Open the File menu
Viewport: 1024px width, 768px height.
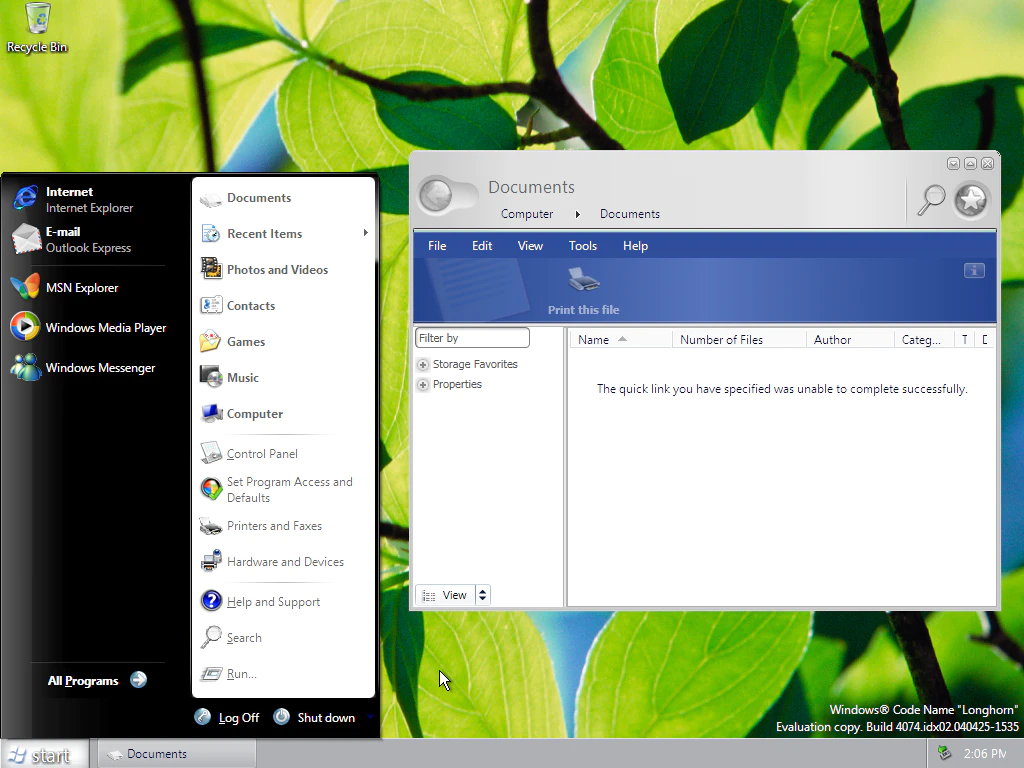(x=437, y=245)
